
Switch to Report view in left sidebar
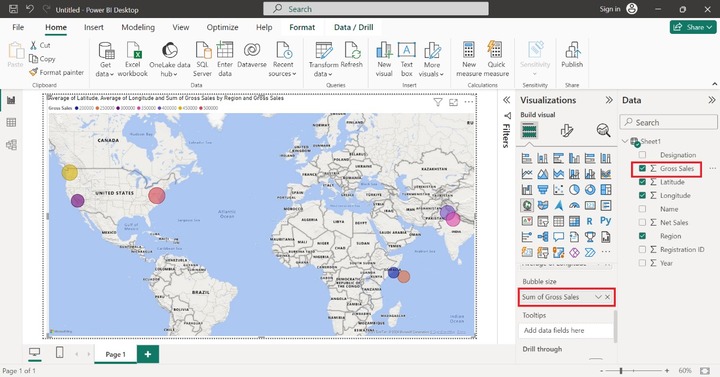tap(11, 100)
